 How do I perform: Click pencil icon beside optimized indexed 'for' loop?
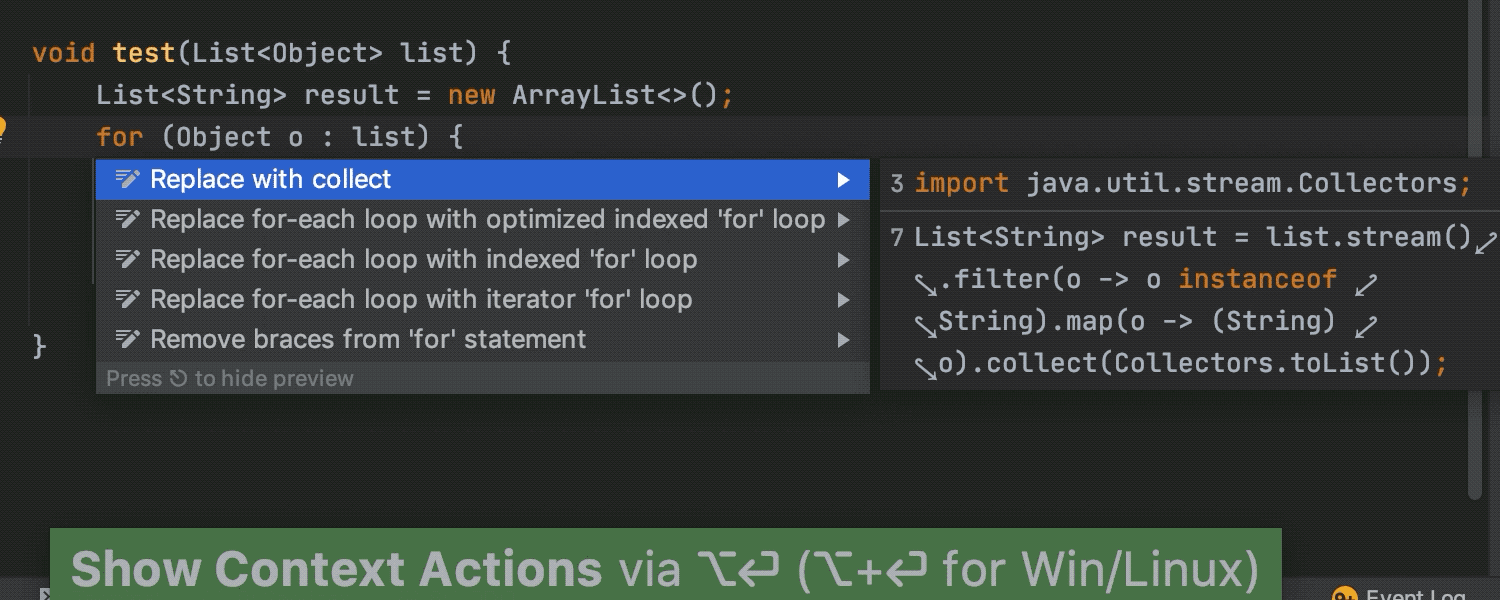(127, 220)
